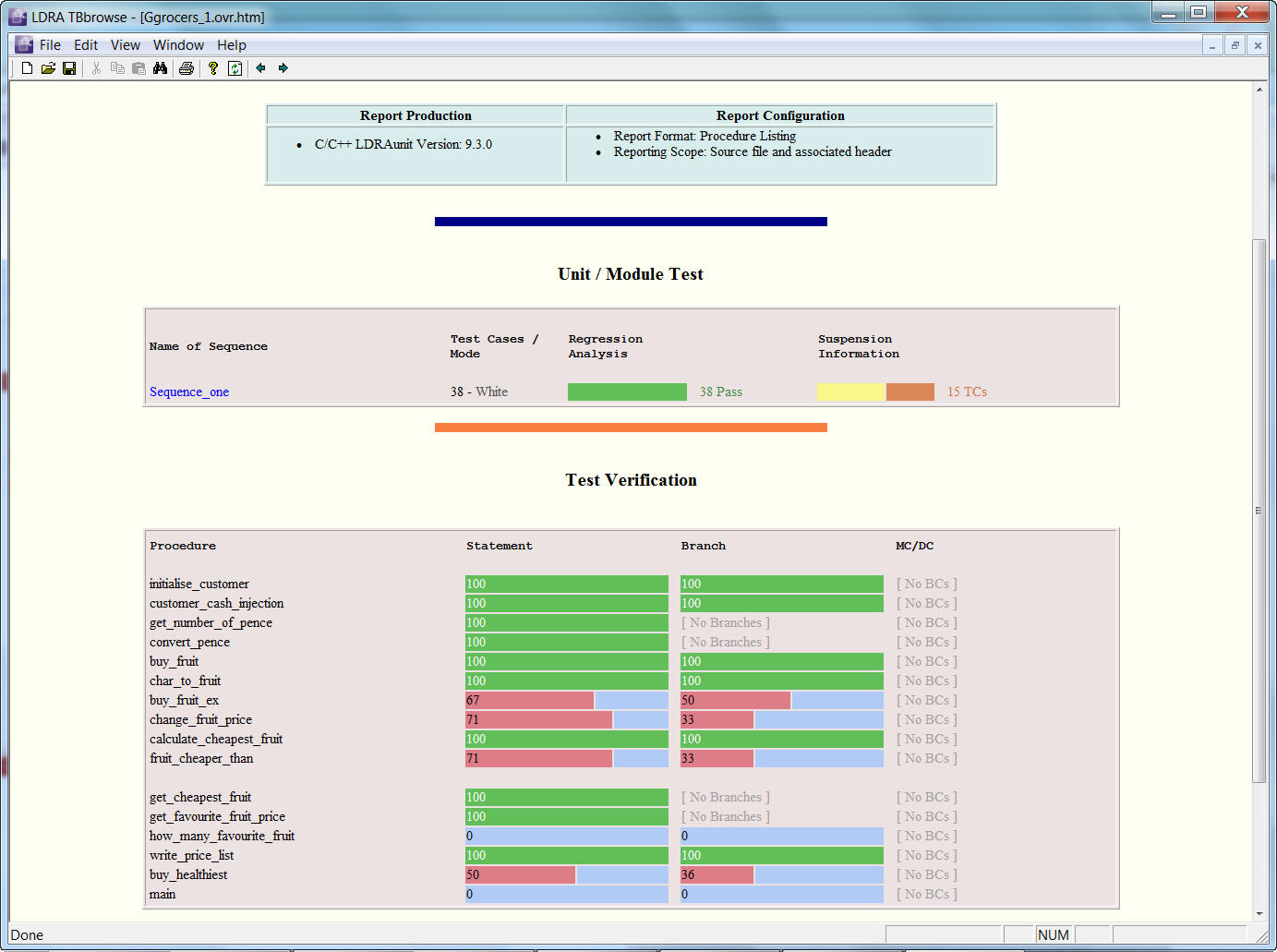Open the File menu

coord(50,45)
